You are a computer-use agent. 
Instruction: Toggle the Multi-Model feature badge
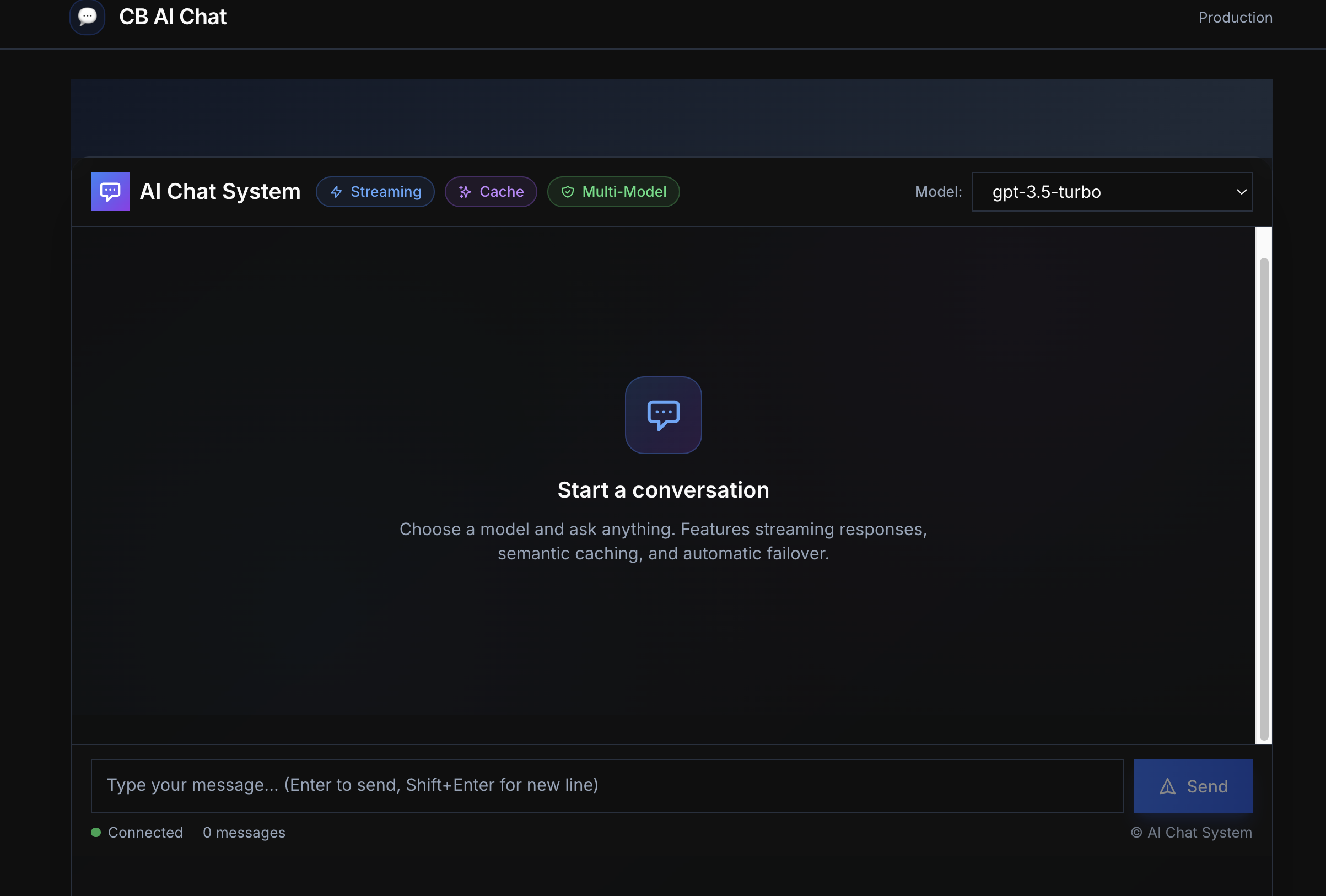(613, 192)
